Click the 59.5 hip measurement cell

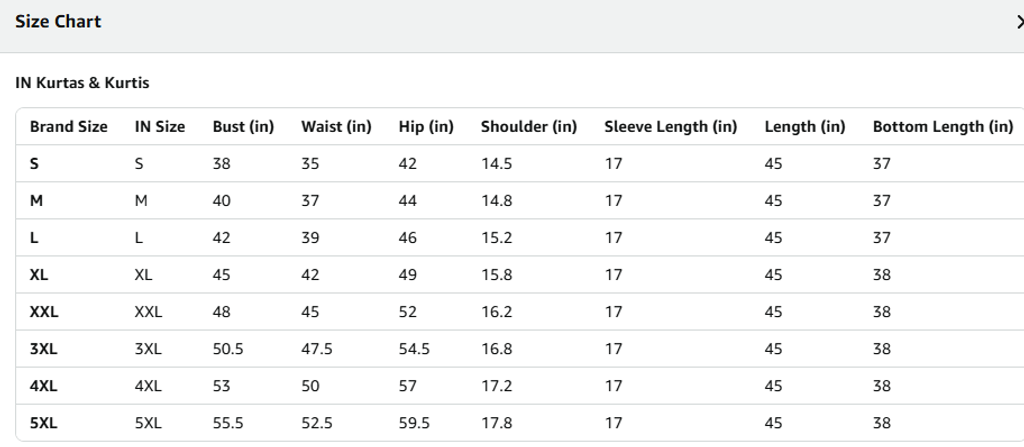coord(414,423)
